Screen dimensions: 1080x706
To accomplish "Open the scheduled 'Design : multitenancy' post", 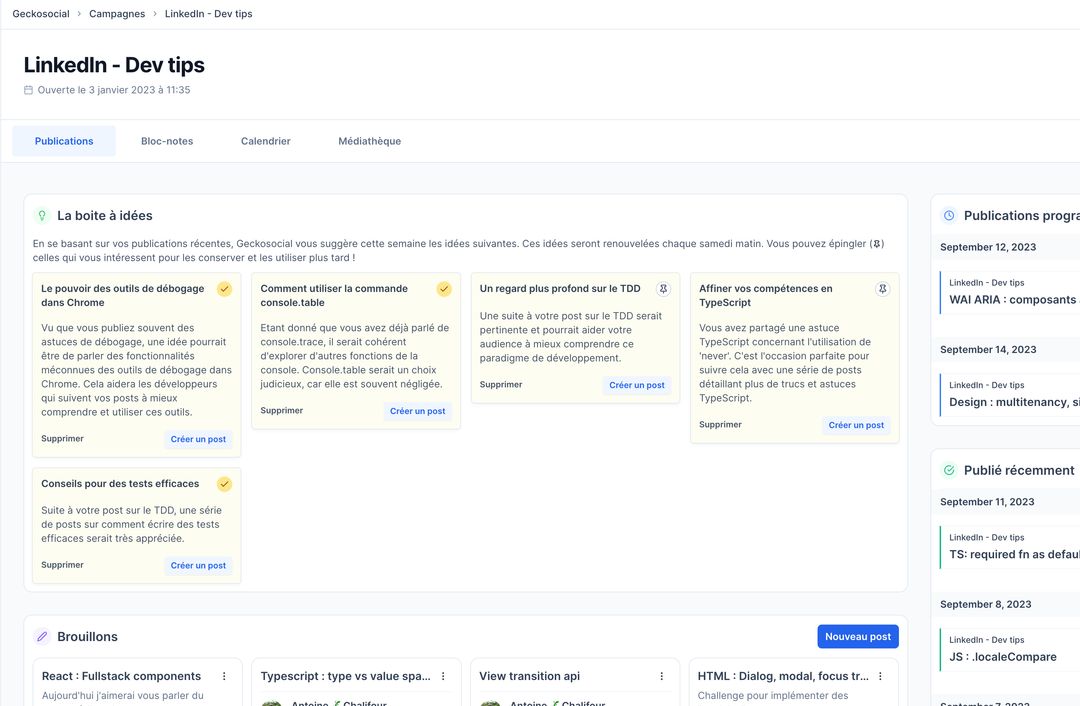I will [x=1010, y=395].
